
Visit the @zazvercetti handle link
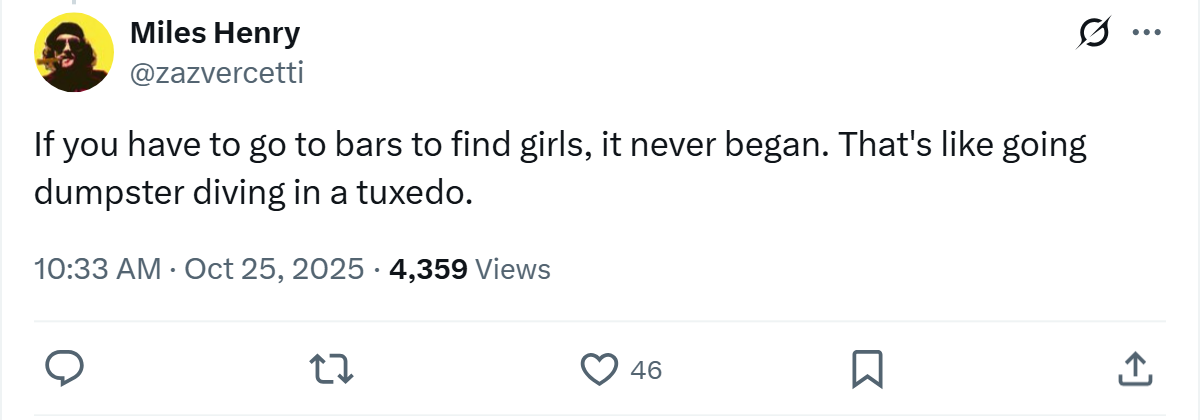217,72
